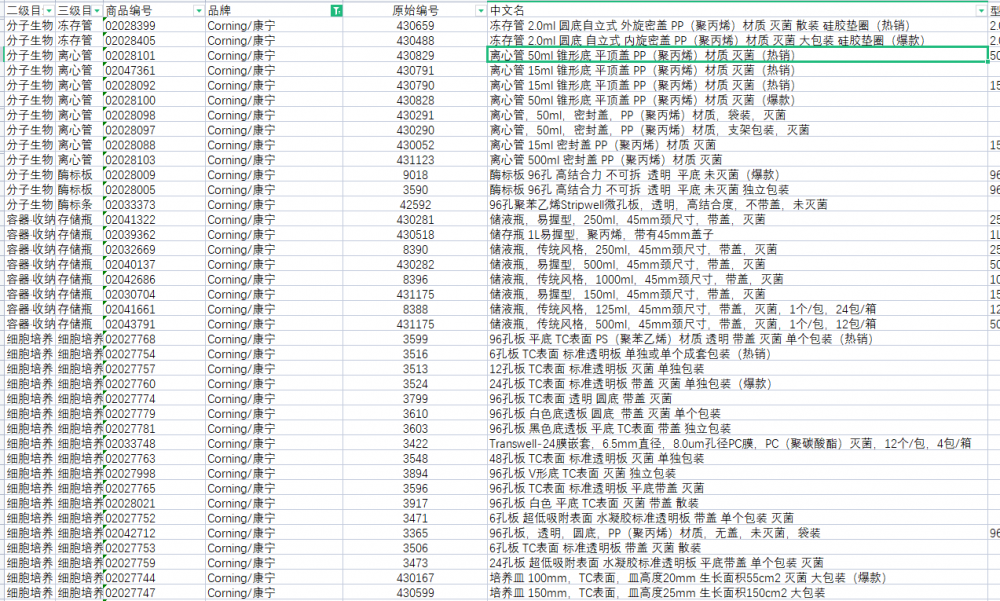Select original number 42592
This screenshot has width=1000, height=601.
[415, 205]
